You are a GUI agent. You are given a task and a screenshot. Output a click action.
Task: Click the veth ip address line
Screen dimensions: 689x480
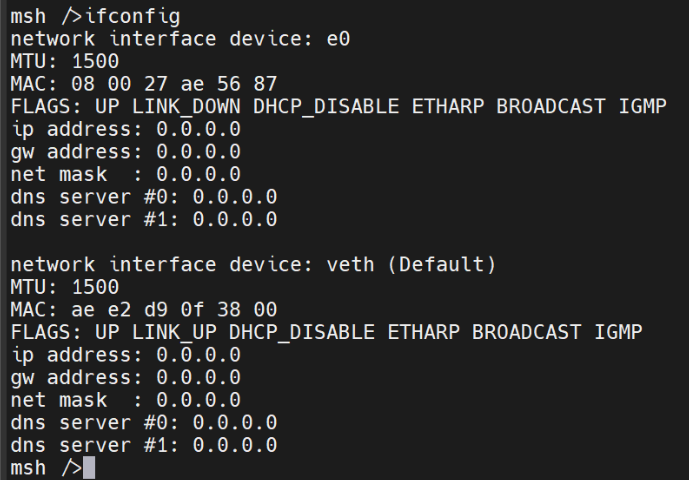pos(125,354)
